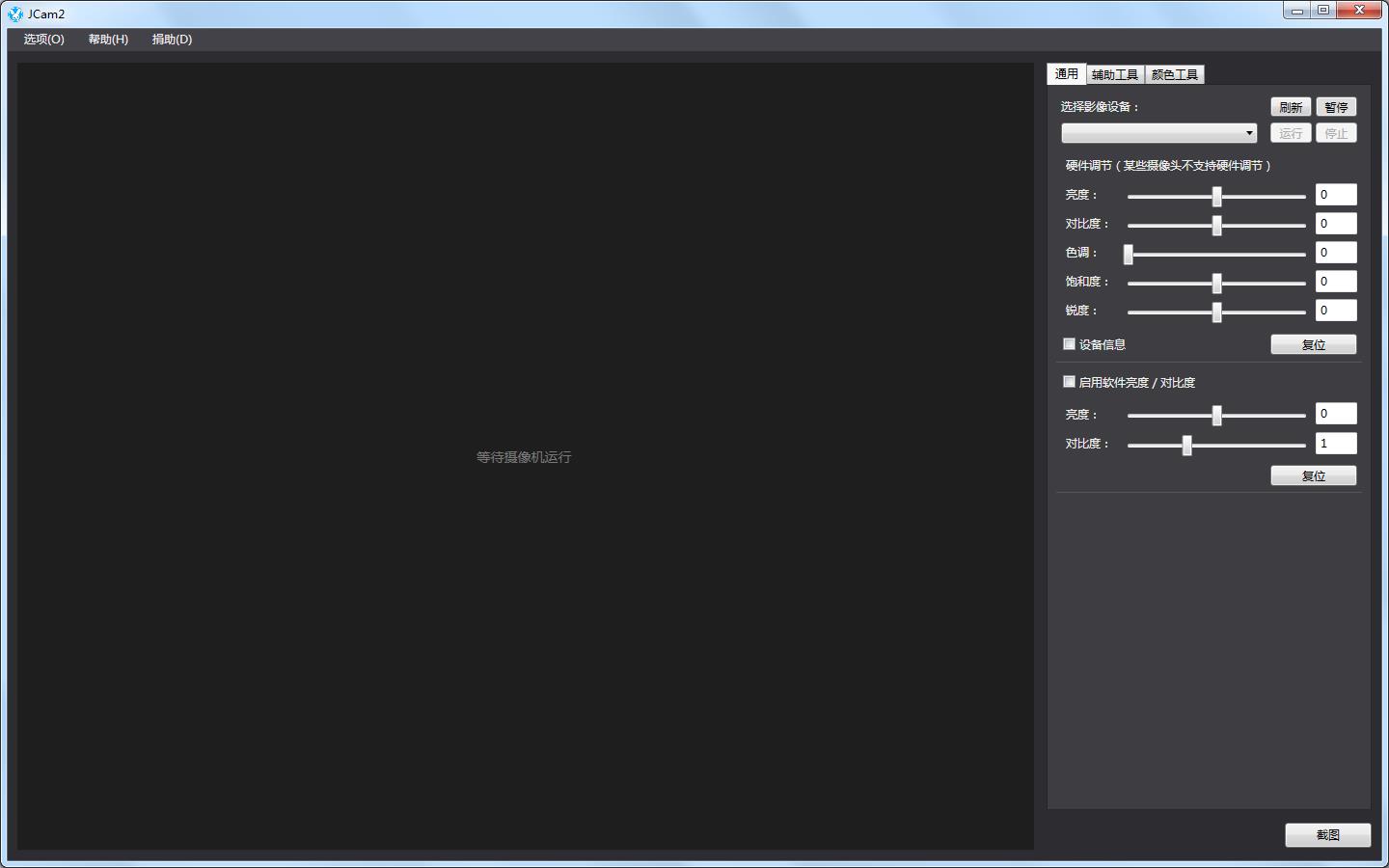Click the hardware 对比度 slider handle
Screen dimensions: 1389x868
1216,226
